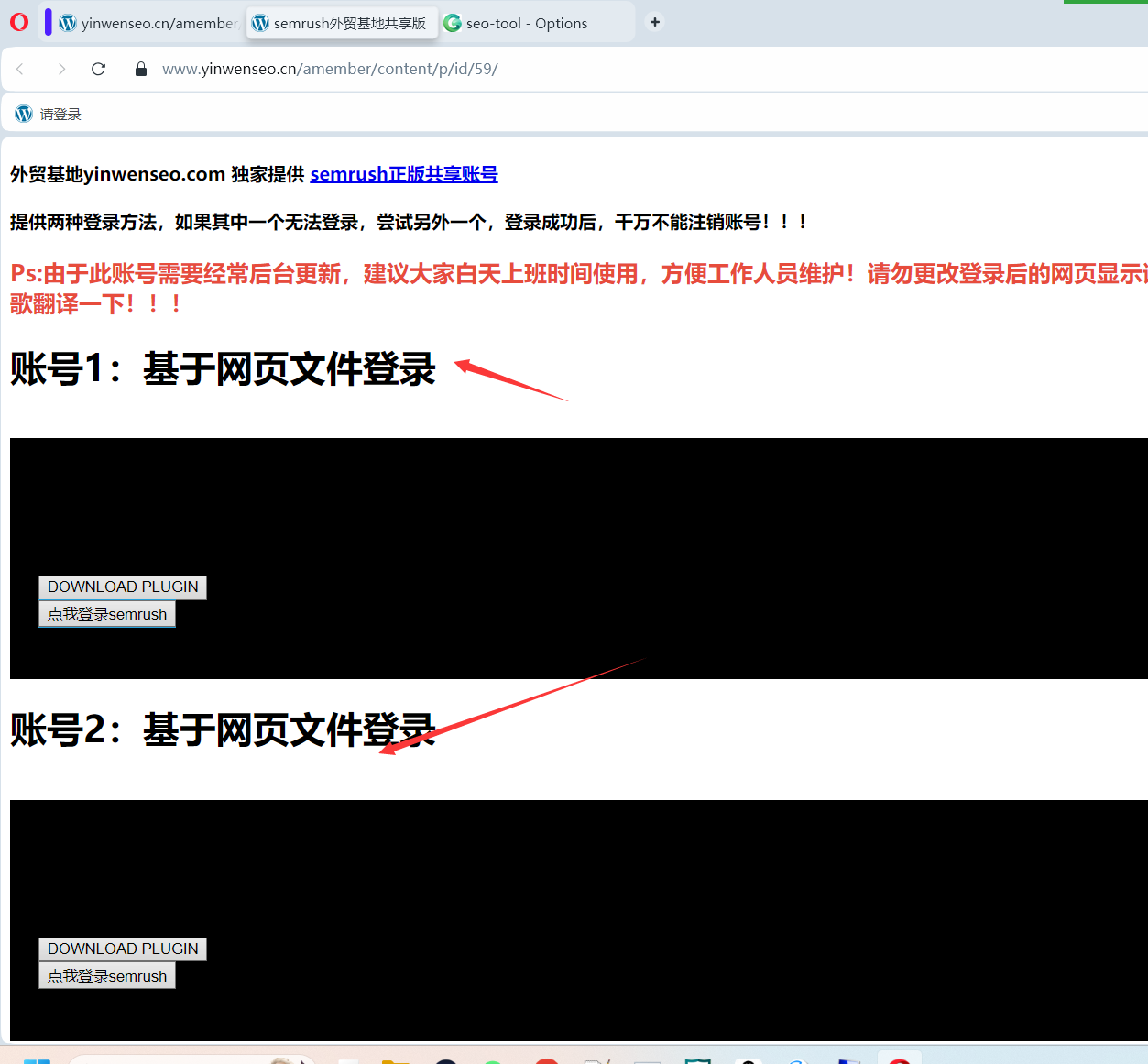The image size is (1148, 1064).
Task: Open the semrush正版共享账号 link
Action: click(x=403, y=174)
